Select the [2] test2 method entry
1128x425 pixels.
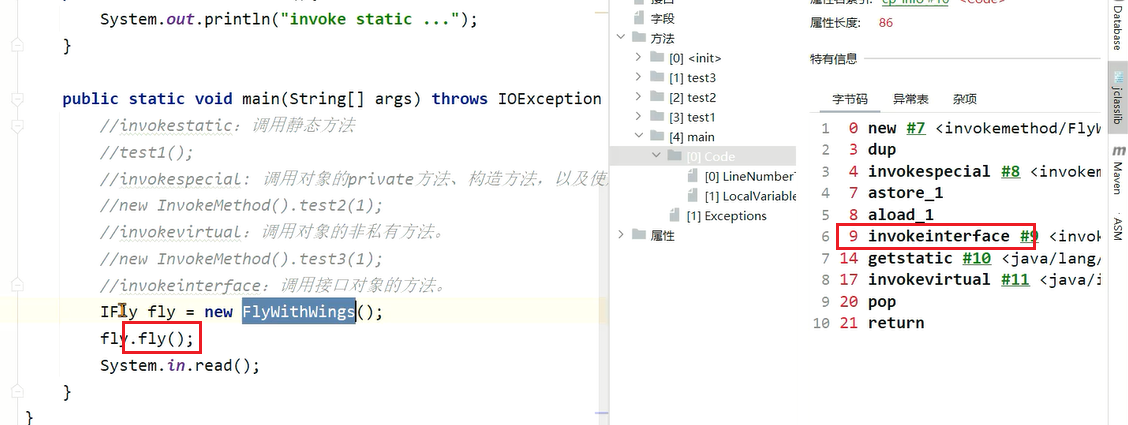(x=692, y=98)
